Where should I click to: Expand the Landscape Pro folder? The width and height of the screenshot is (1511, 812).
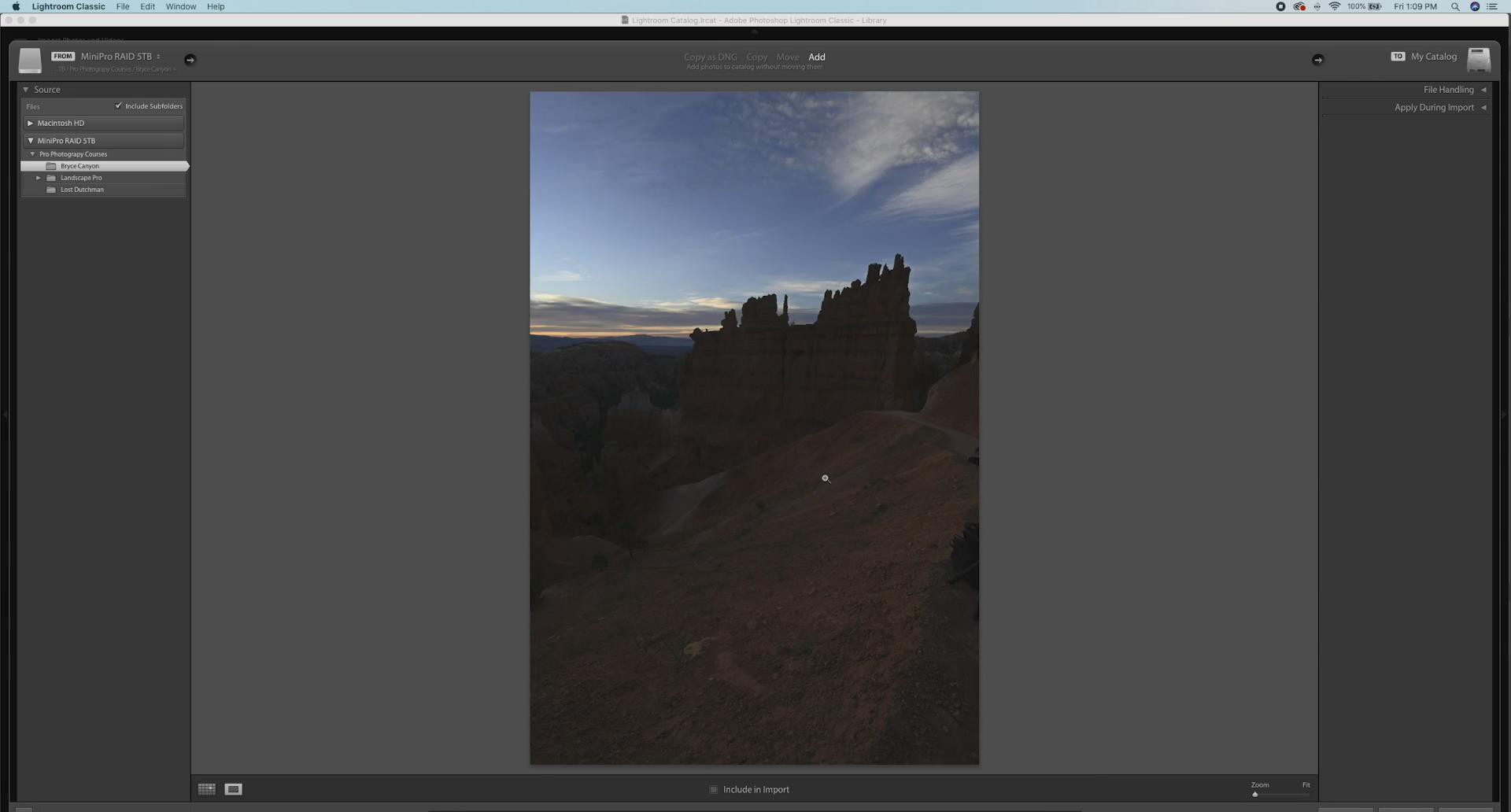[38, 178]
